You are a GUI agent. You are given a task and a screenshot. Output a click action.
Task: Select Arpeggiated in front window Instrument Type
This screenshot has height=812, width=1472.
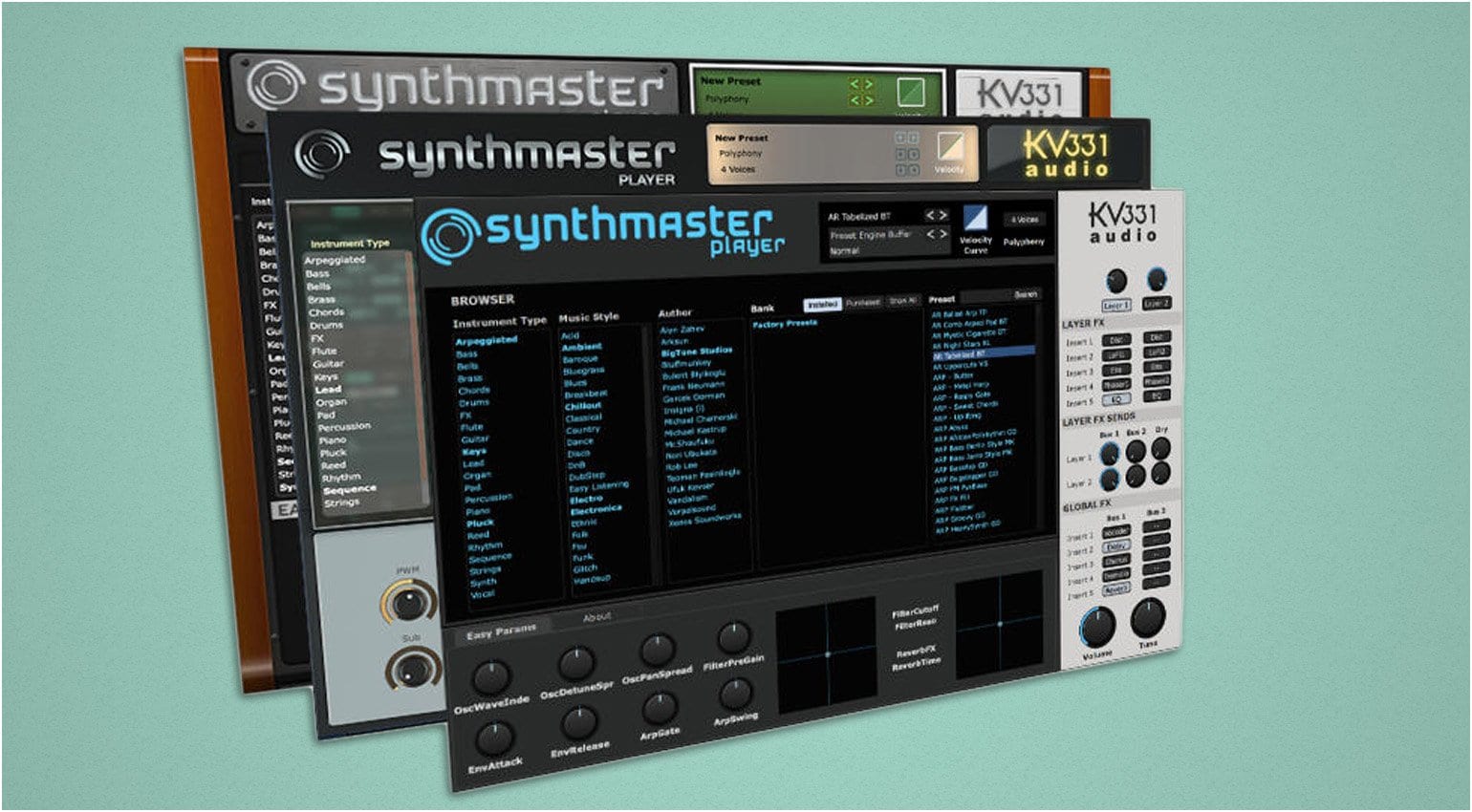point(486,340)
